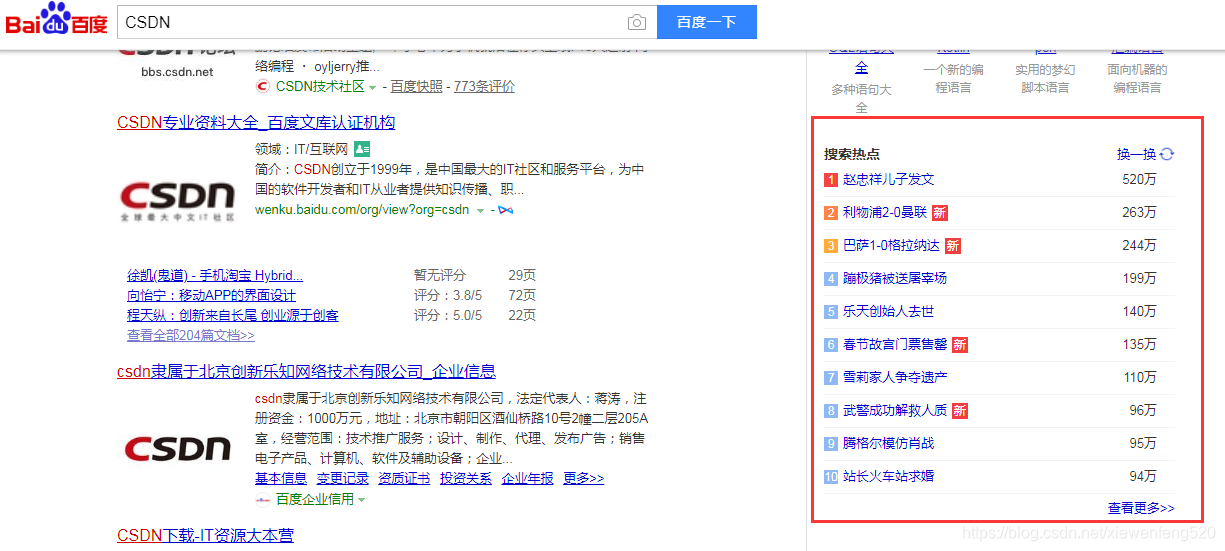The height and width of the screenshot is (551, 1225).
Task: Open hot search 赵忠祥儿子发文
Action: pos(888,179)
